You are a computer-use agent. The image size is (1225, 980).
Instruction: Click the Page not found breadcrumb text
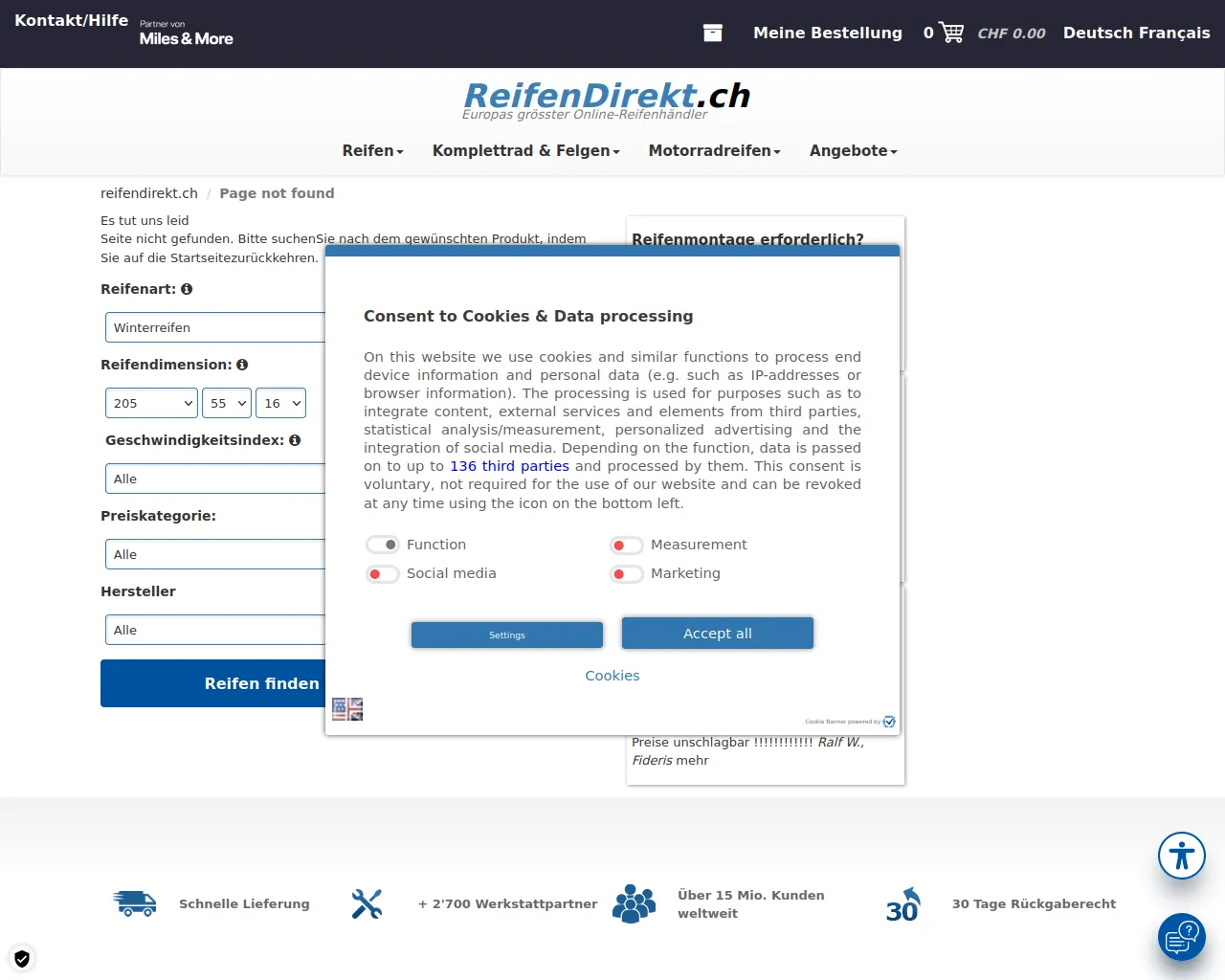point(278,193)
